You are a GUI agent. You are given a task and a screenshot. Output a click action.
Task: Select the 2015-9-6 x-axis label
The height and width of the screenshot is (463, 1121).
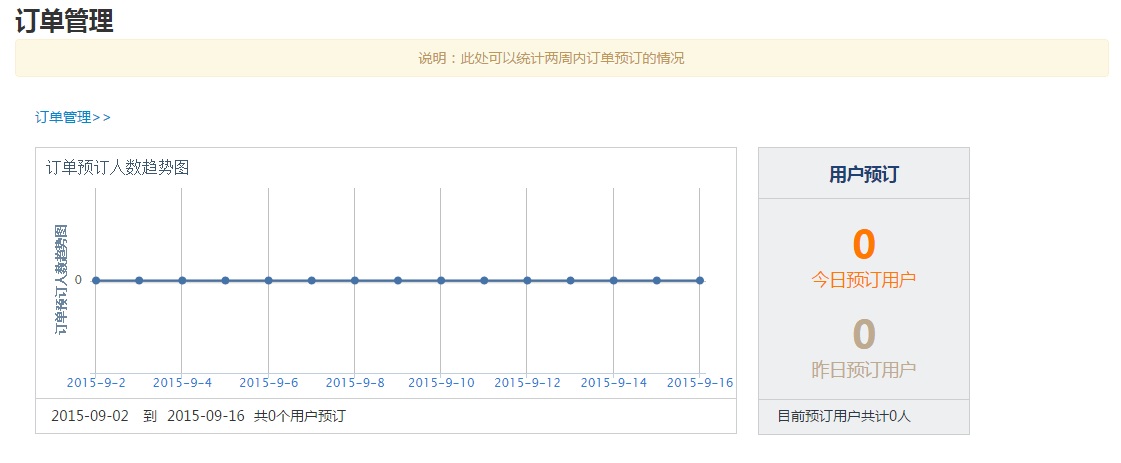click(x=269, y=383)
